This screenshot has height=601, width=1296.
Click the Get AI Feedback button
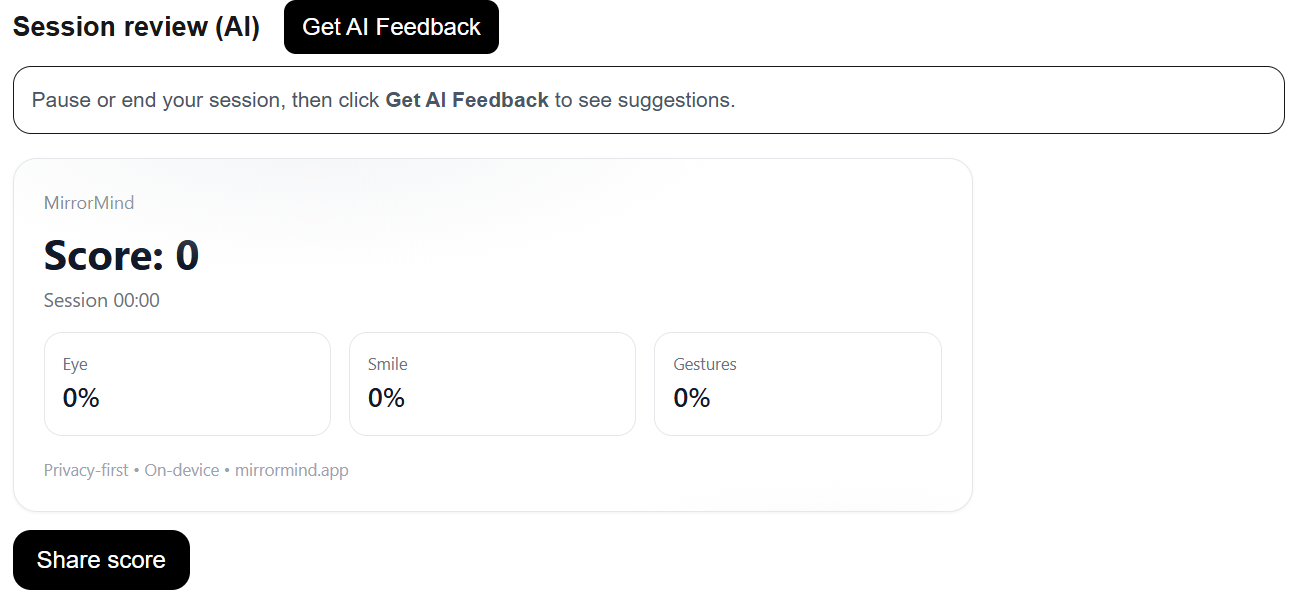coord(391,27)
